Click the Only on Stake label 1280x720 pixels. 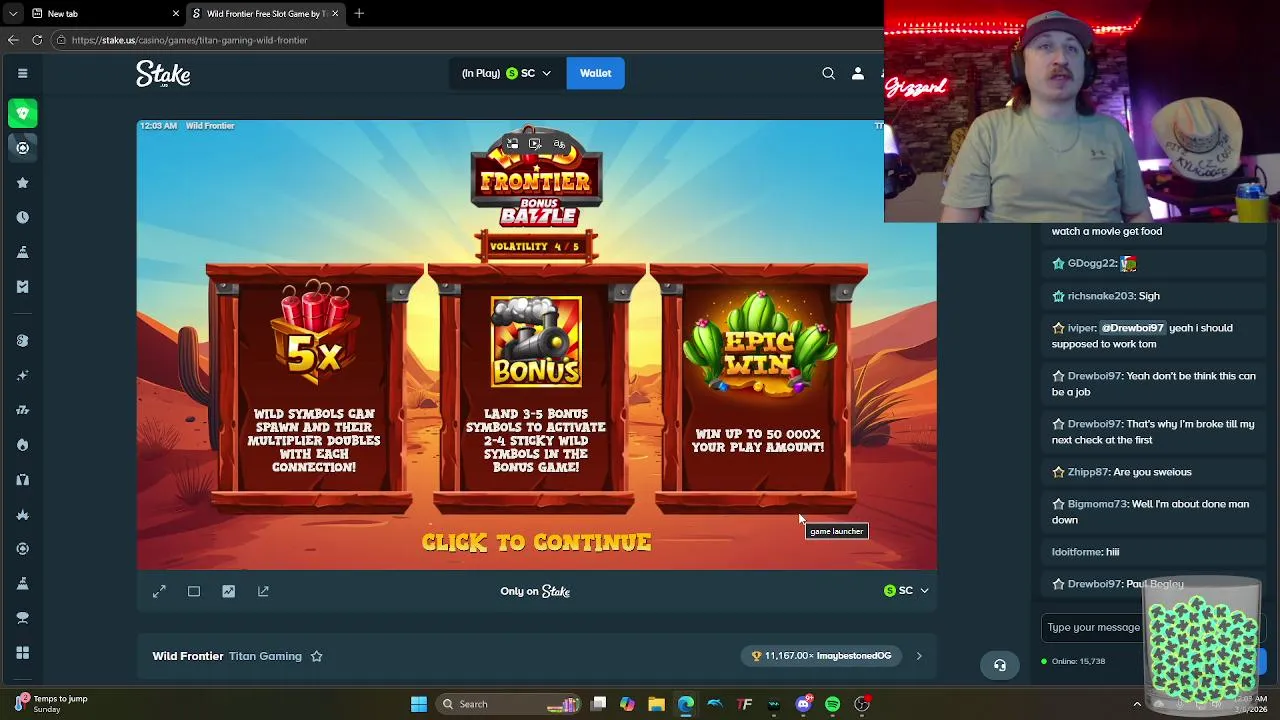click(x=535, y=591)
